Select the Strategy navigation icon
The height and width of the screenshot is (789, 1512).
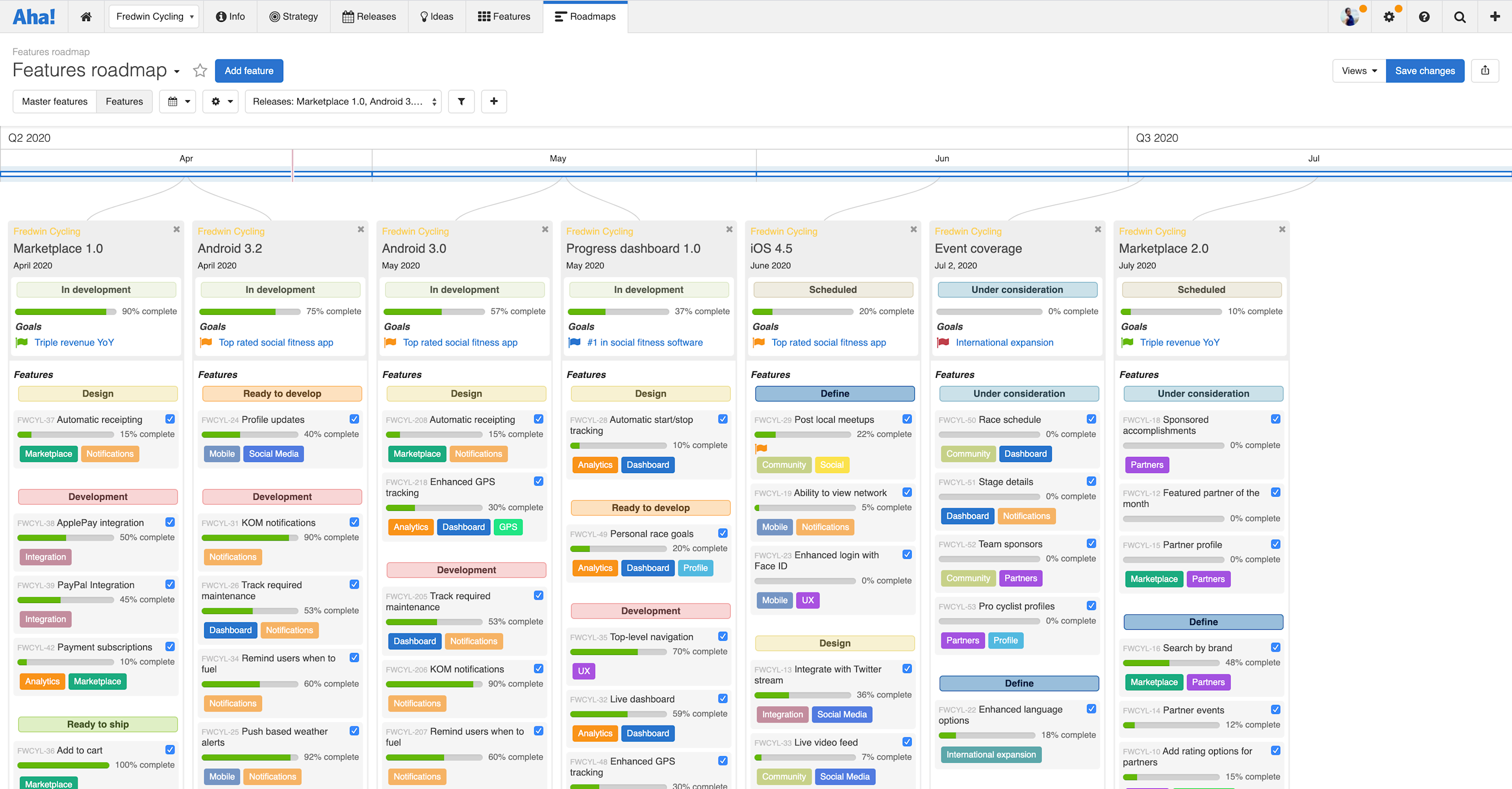pos(274,17)
